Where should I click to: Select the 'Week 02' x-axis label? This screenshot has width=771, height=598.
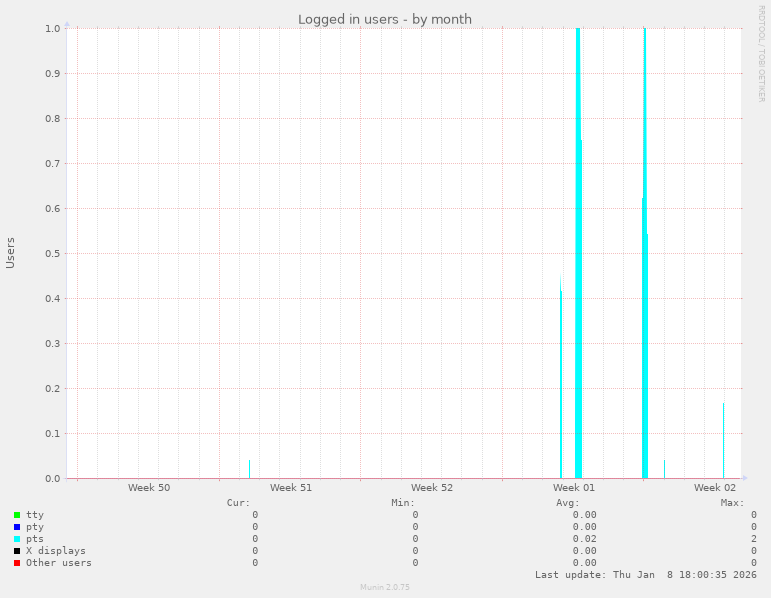(x=715, y=488)
